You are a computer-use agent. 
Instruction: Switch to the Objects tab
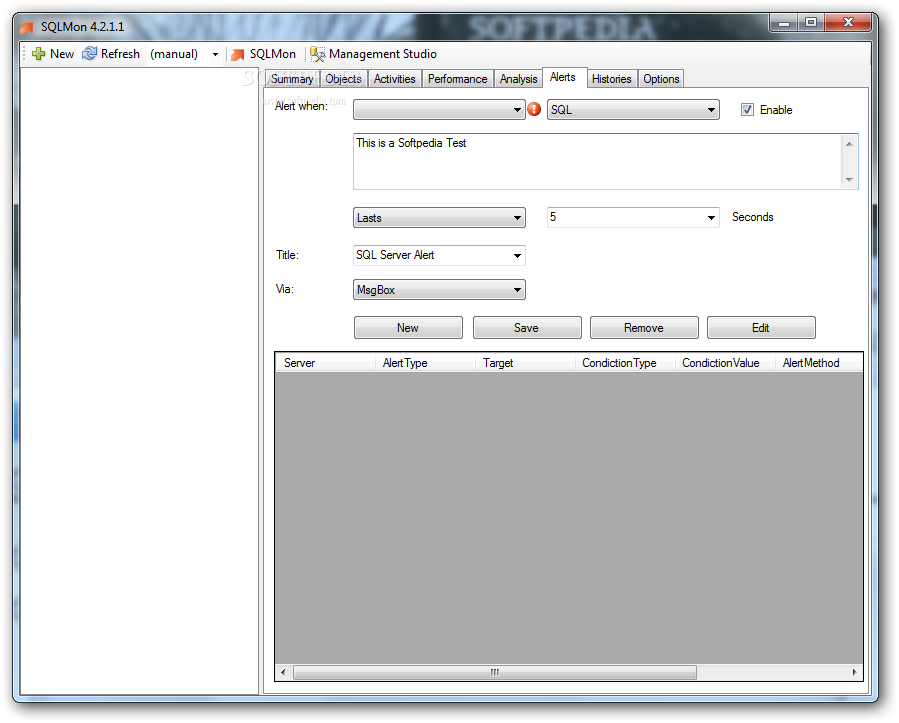point(343,79)
